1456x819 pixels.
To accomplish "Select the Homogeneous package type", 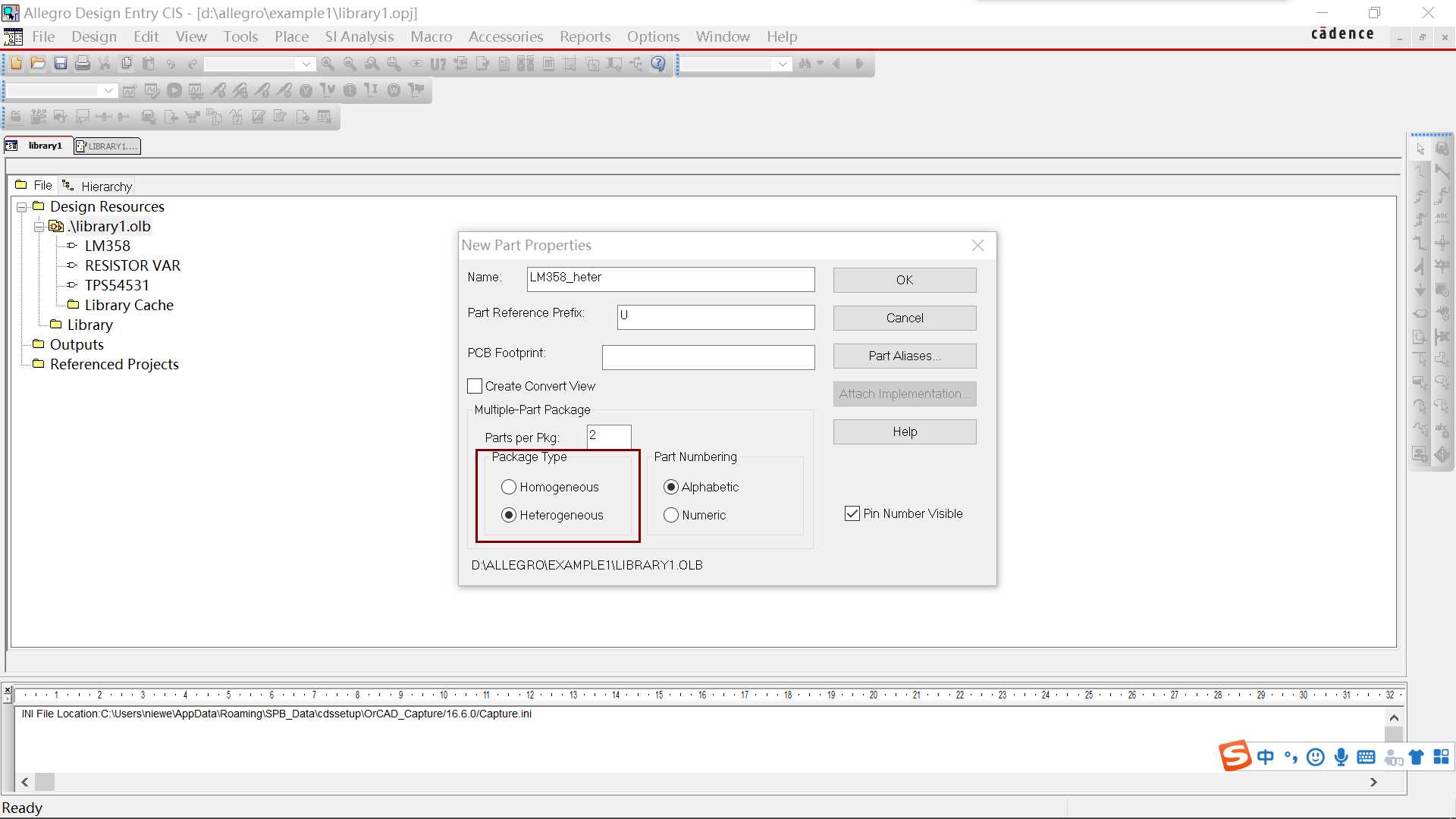I will 509,487.
